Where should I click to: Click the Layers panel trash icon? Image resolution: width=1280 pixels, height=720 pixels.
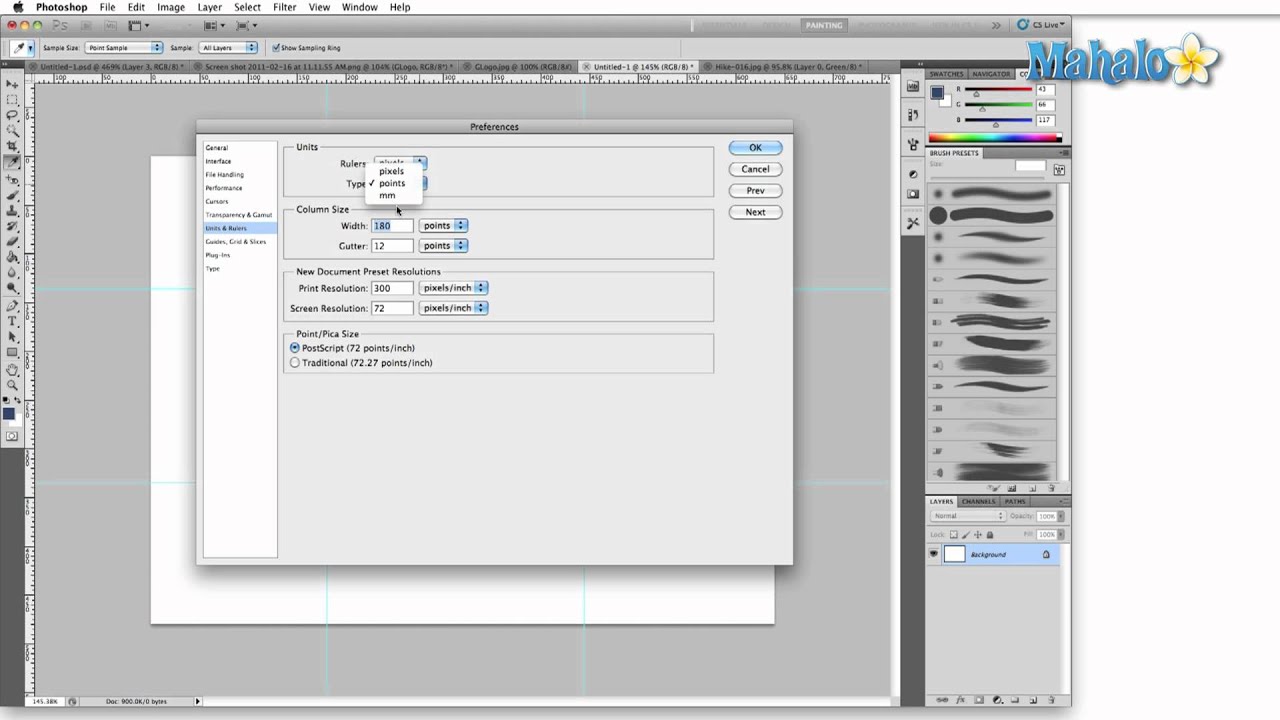(x=1051, y=700)
